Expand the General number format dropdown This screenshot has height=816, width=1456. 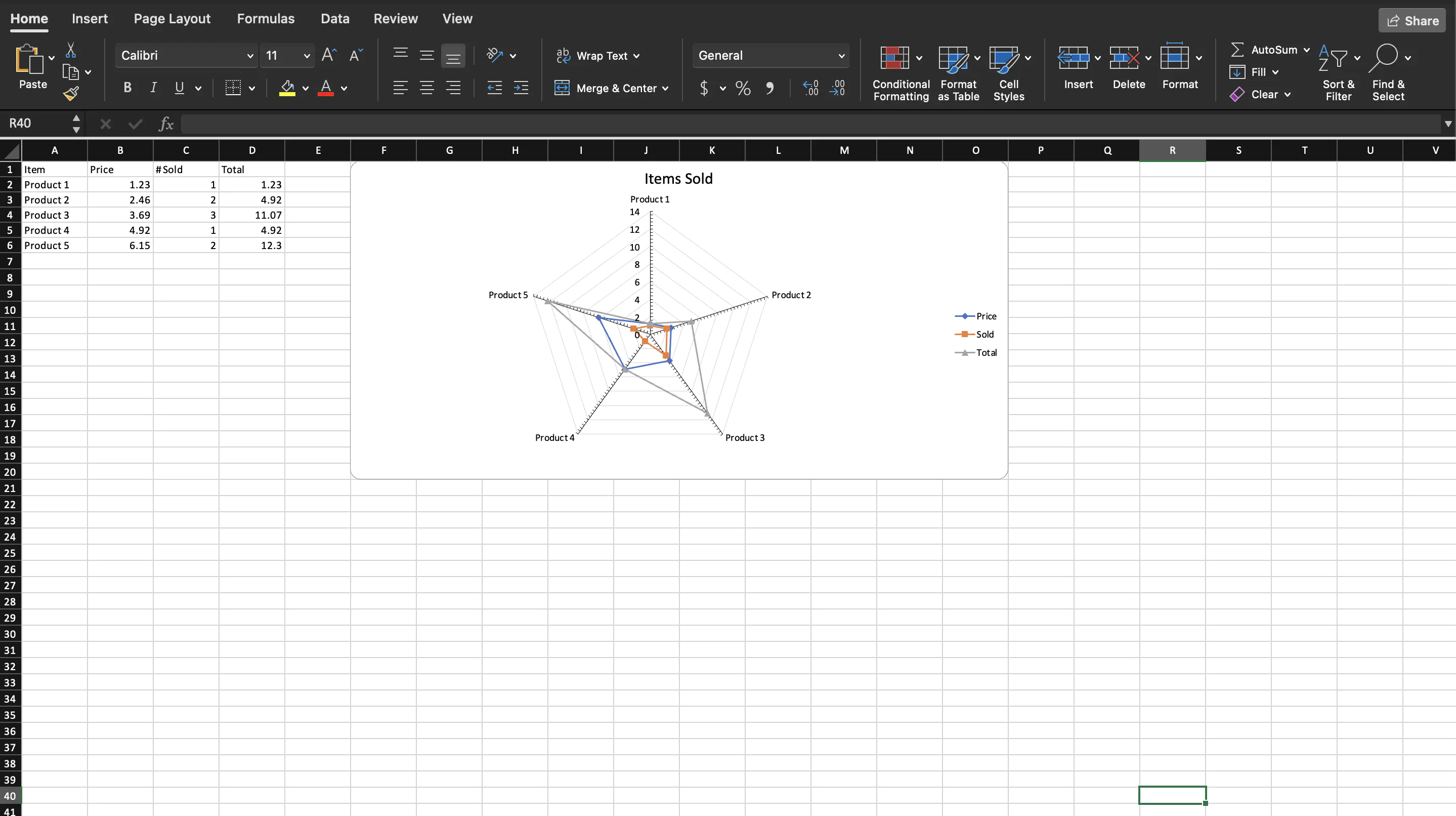840,55
